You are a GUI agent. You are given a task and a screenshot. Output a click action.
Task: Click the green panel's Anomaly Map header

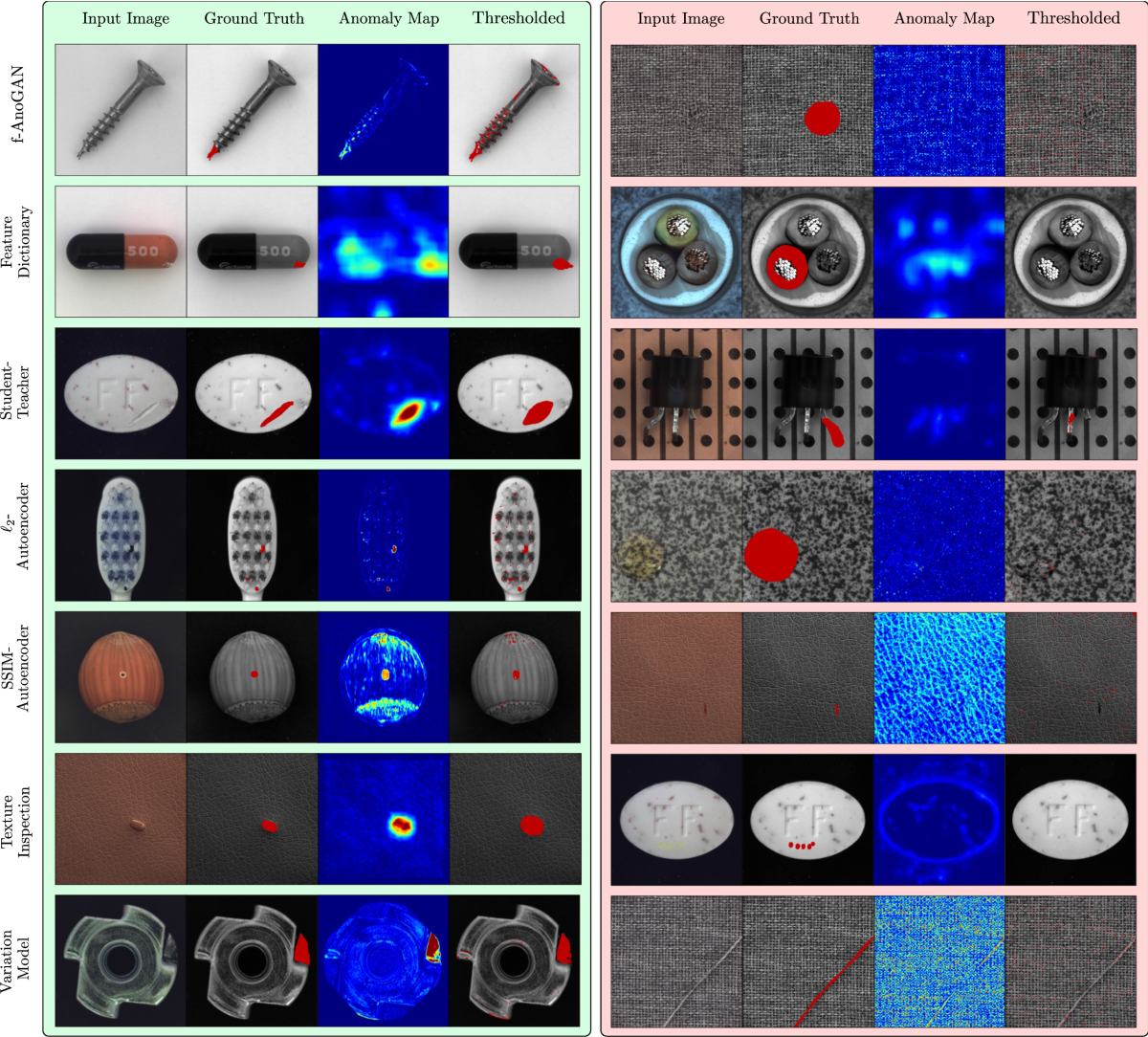point(383,18)
